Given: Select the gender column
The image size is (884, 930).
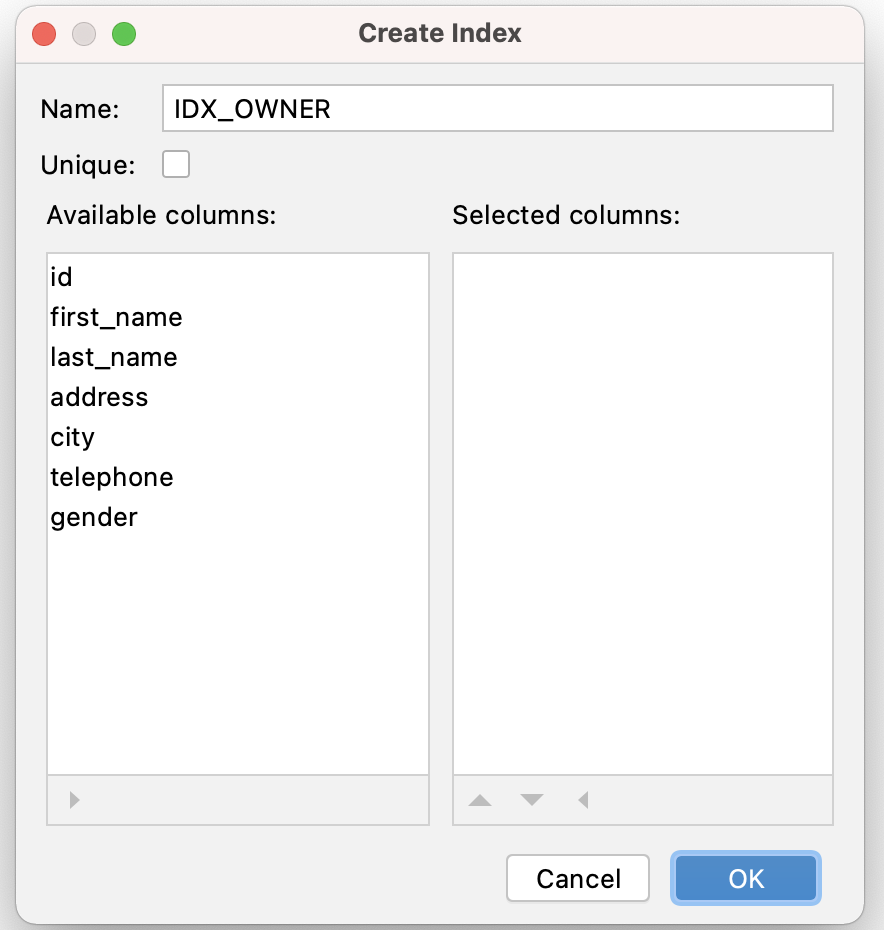Looking at the screenshot, I should [x=238, y=517].
